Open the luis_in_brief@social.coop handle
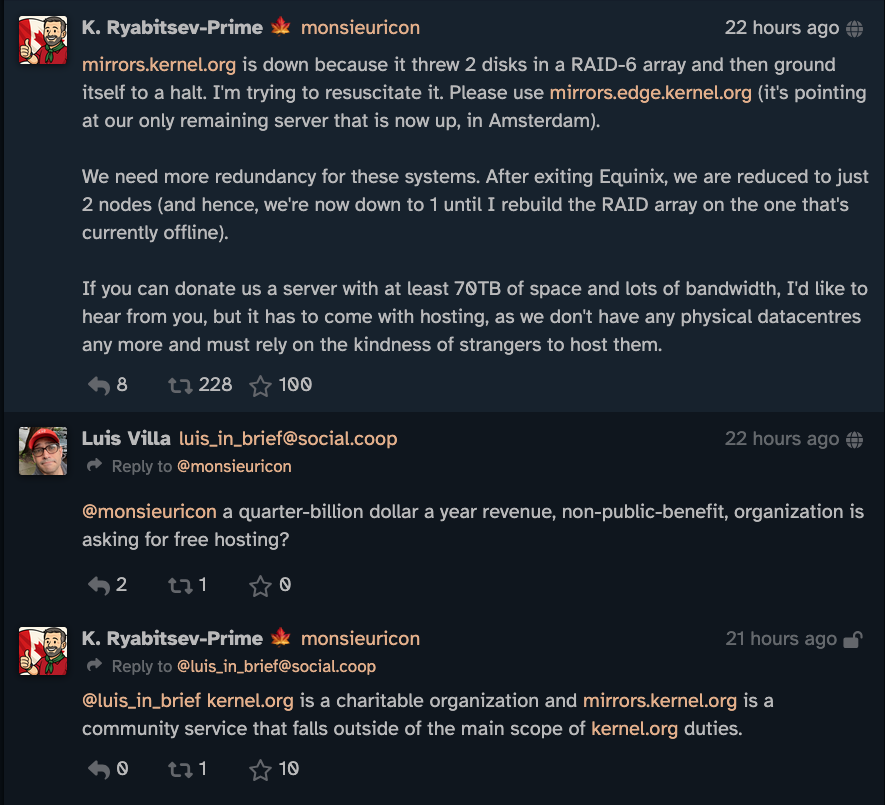 click(x=288, y=438)
